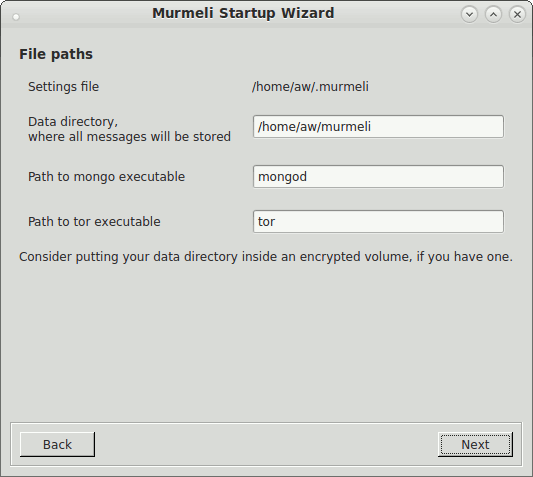Click the 'Murmeli Startup Wizard' title text
This screenshot has width=533, height=477.
[x=243, y=13]
